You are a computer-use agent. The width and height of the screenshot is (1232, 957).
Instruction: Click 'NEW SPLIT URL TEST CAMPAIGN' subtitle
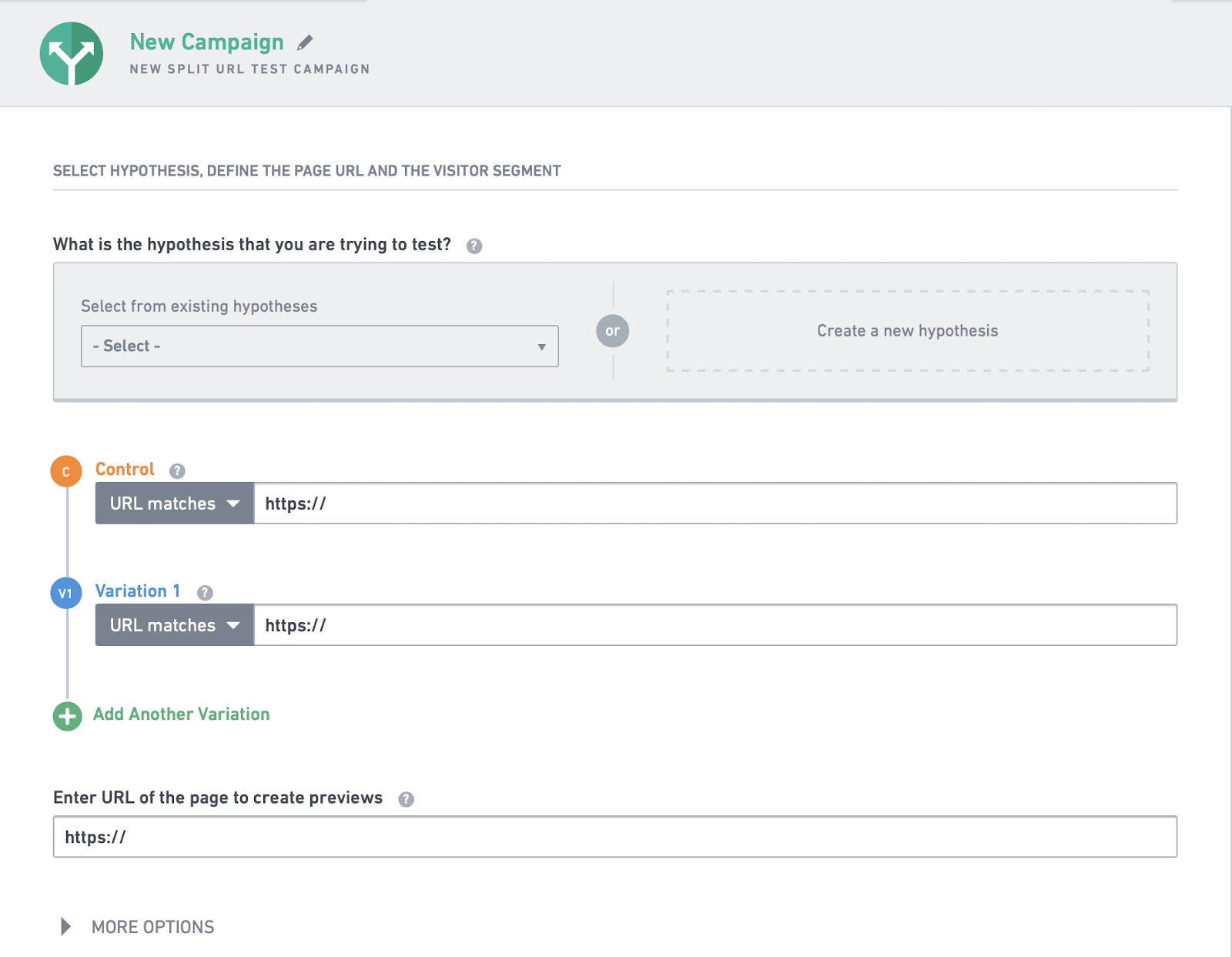[x=250, y=69]
